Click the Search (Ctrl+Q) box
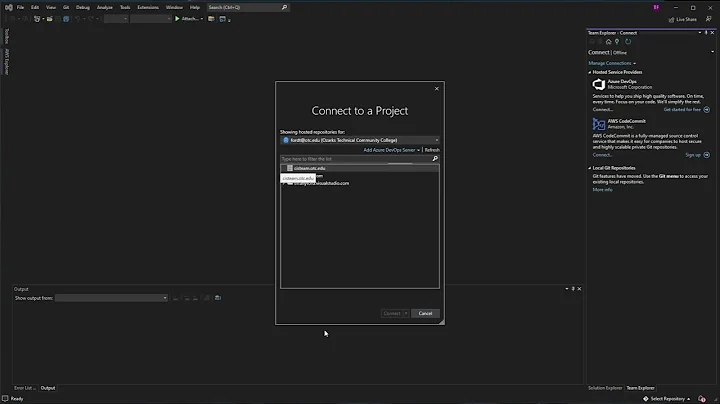 247,7
